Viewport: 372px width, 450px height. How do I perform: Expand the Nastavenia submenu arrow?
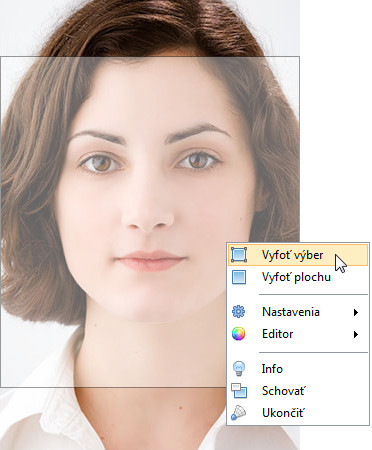[x=356, y=312]
